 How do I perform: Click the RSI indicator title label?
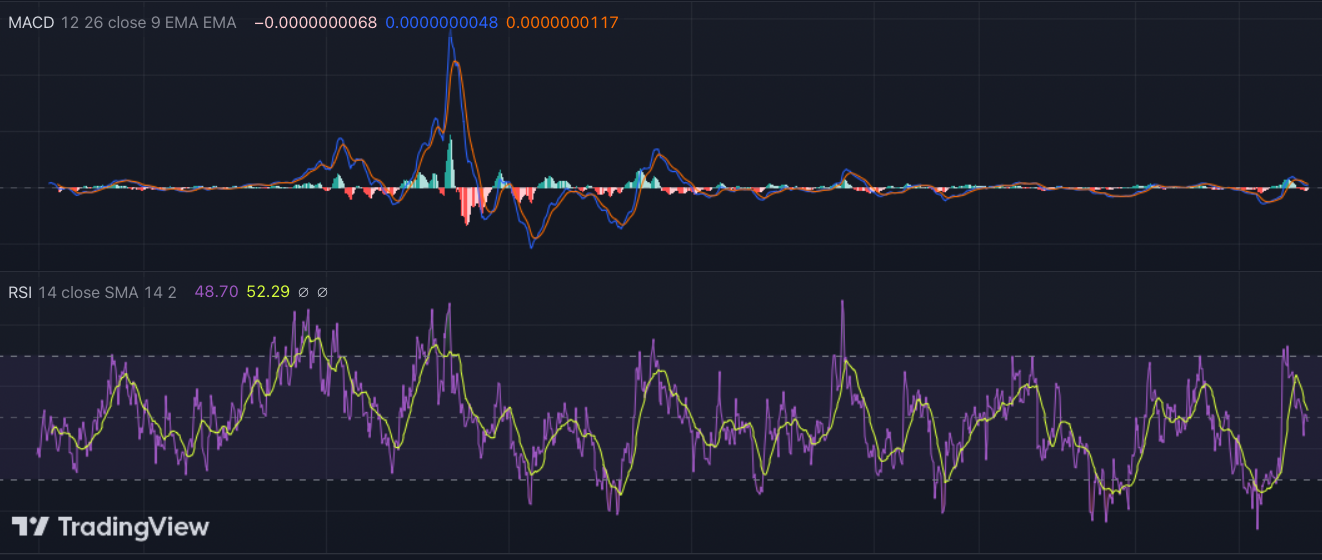coord(20,292)
